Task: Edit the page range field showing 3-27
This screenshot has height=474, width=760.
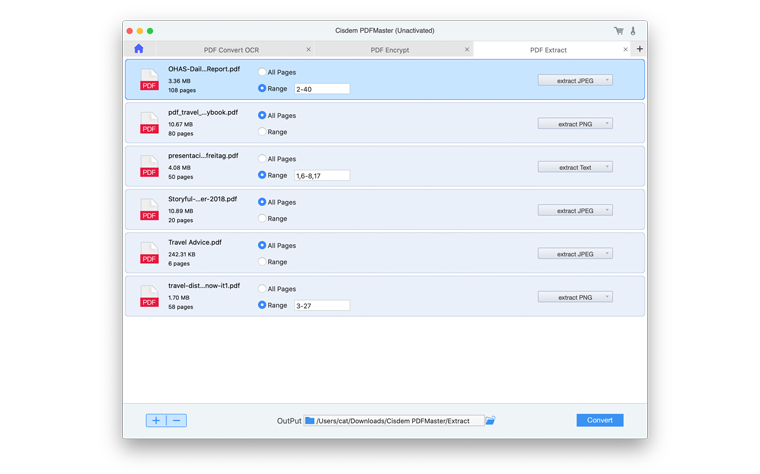Action: tap(322, 305)
